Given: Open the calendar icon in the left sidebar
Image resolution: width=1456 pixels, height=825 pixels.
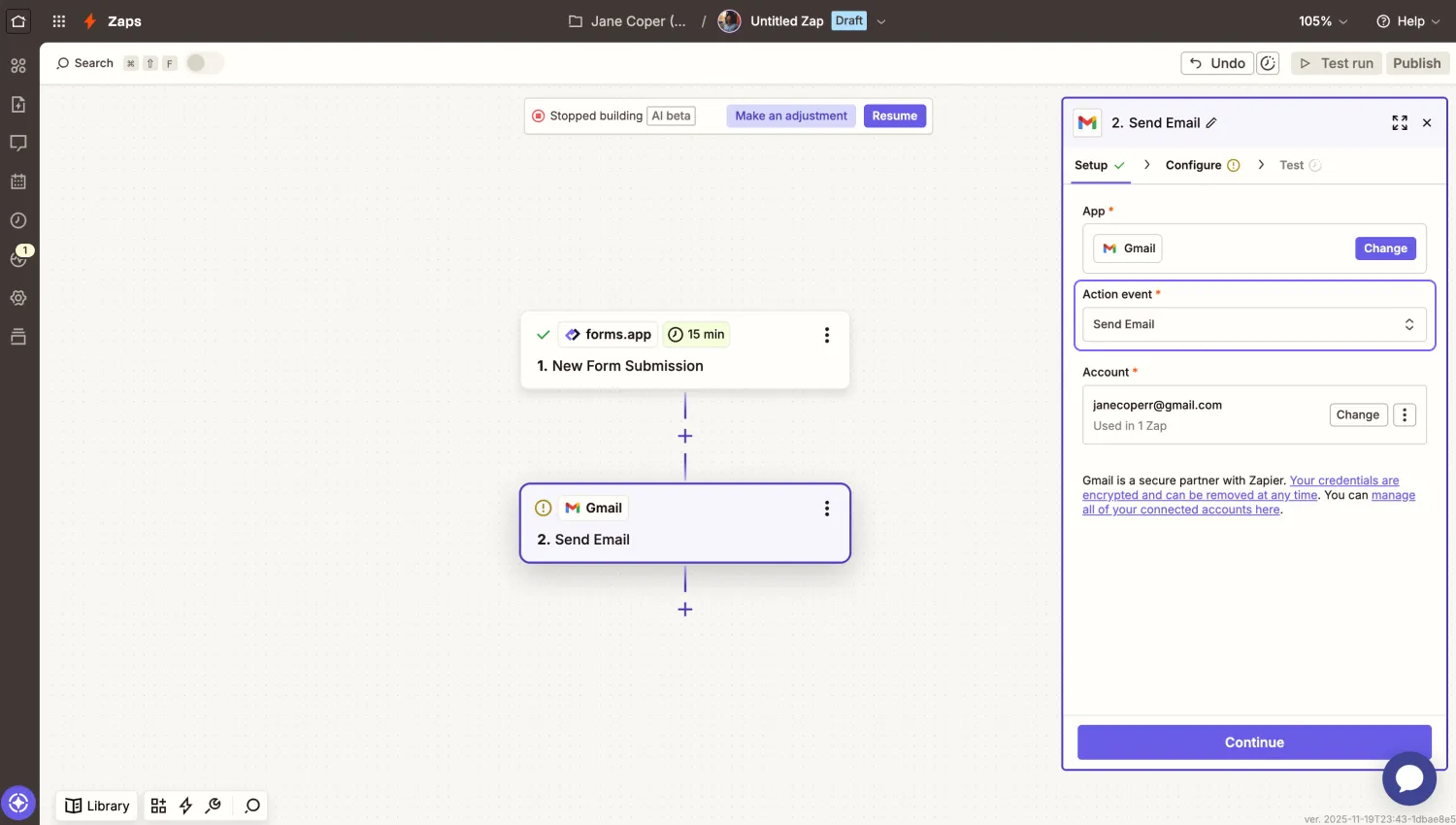Looking at the screenshot, I should point(18,181).
